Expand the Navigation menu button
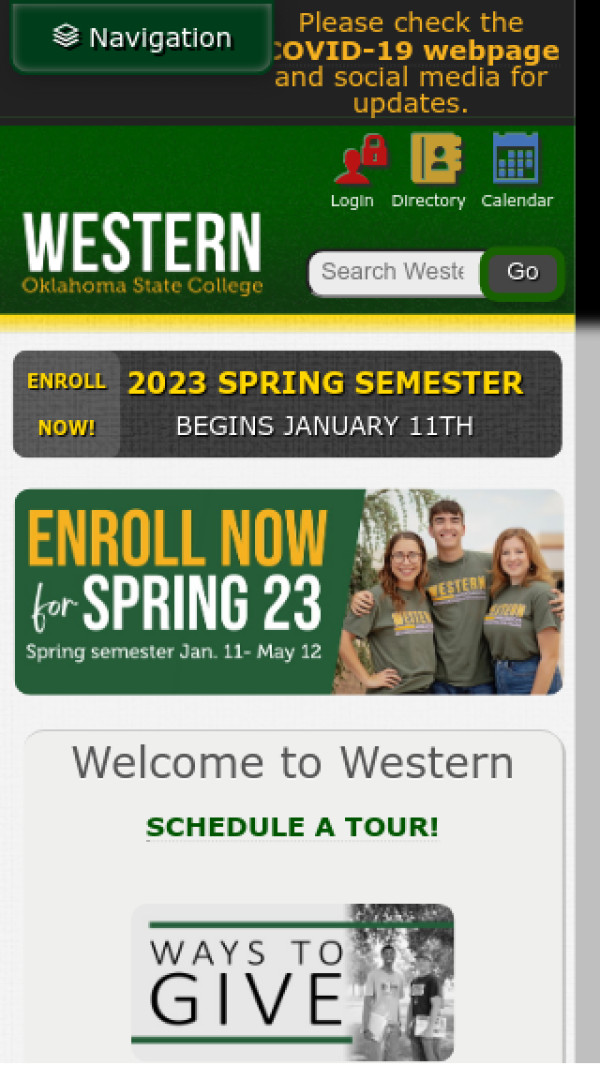The image size is (600, 1065). tap(142, 37)
